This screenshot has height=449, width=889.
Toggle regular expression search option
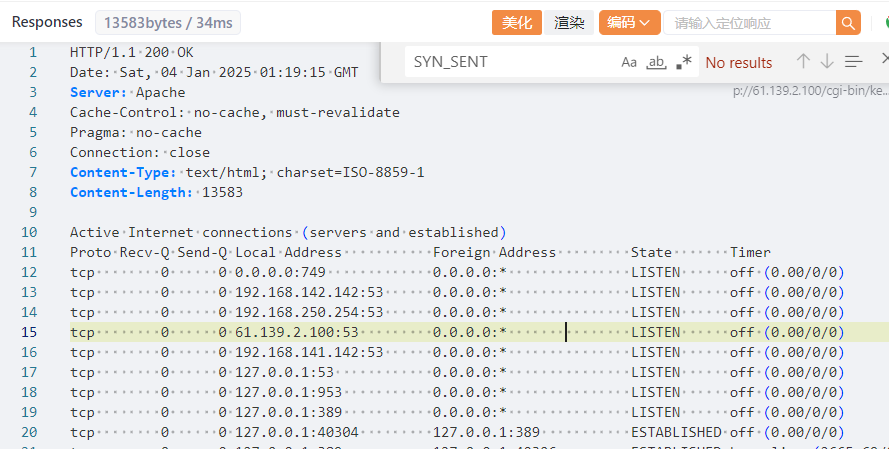(x=684, y=62)
